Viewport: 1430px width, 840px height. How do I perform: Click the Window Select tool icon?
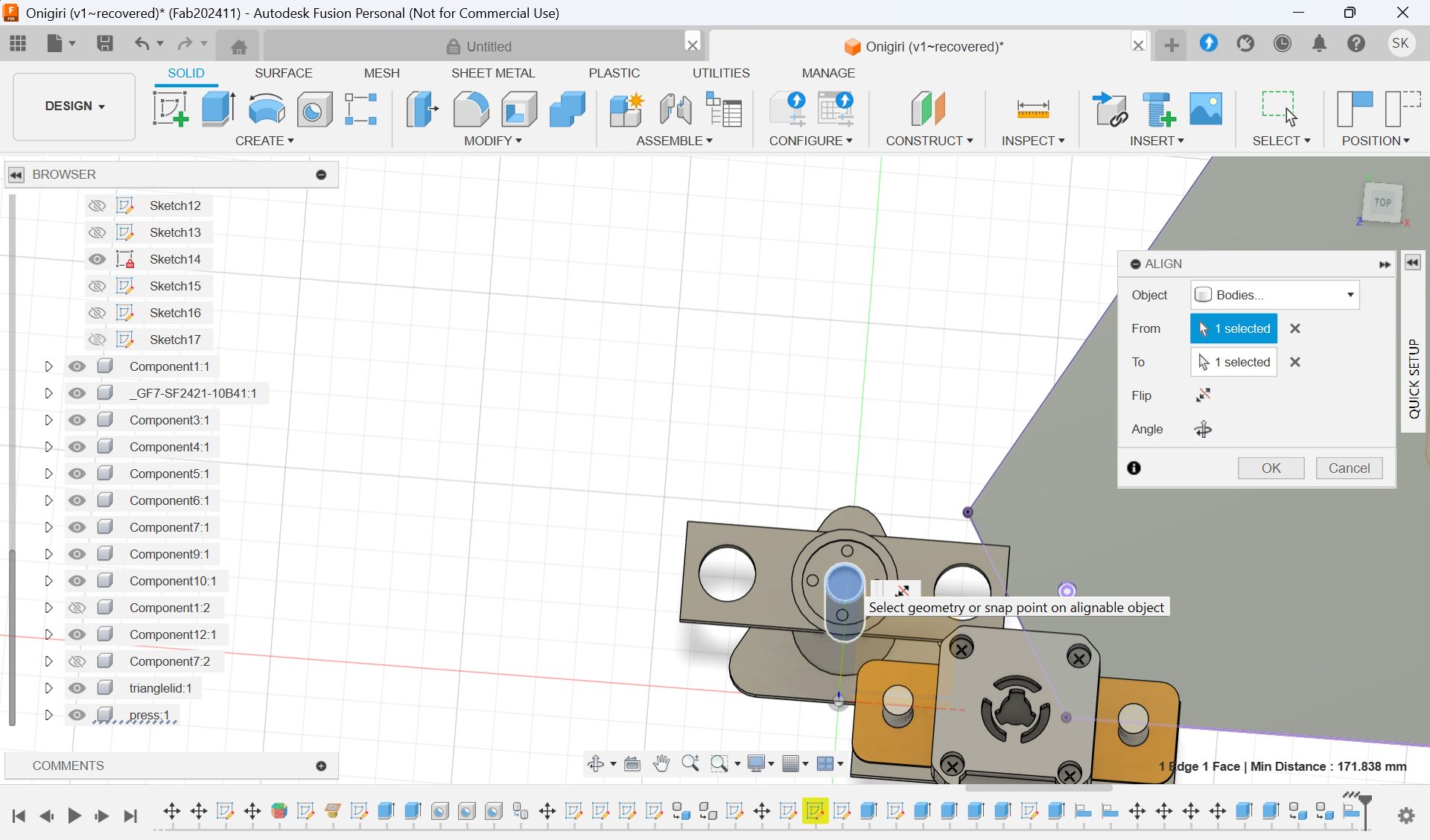pos(1280,109)
